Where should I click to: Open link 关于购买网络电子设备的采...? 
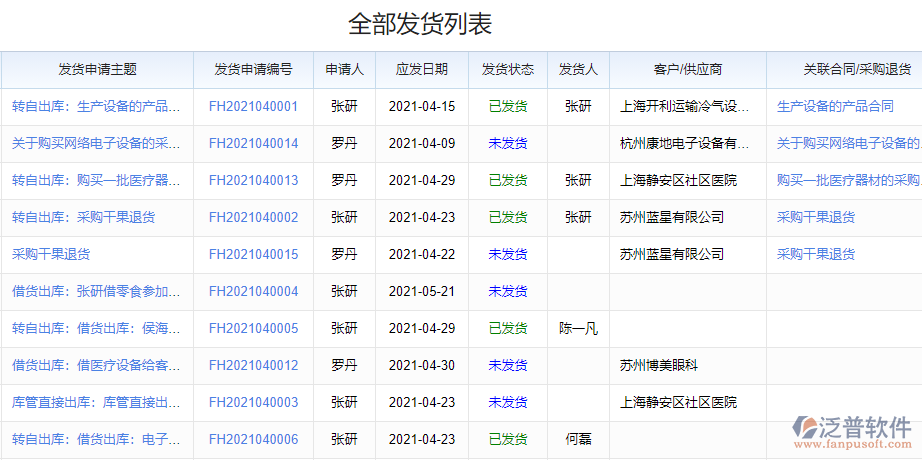96,144
